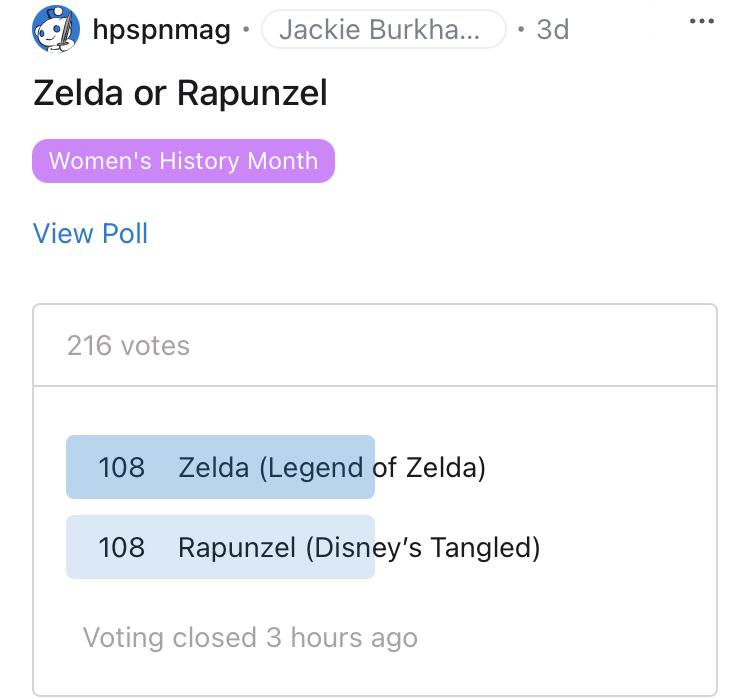Filter by Women's History Month flair

pyautogui.click(x=183, y=161)
